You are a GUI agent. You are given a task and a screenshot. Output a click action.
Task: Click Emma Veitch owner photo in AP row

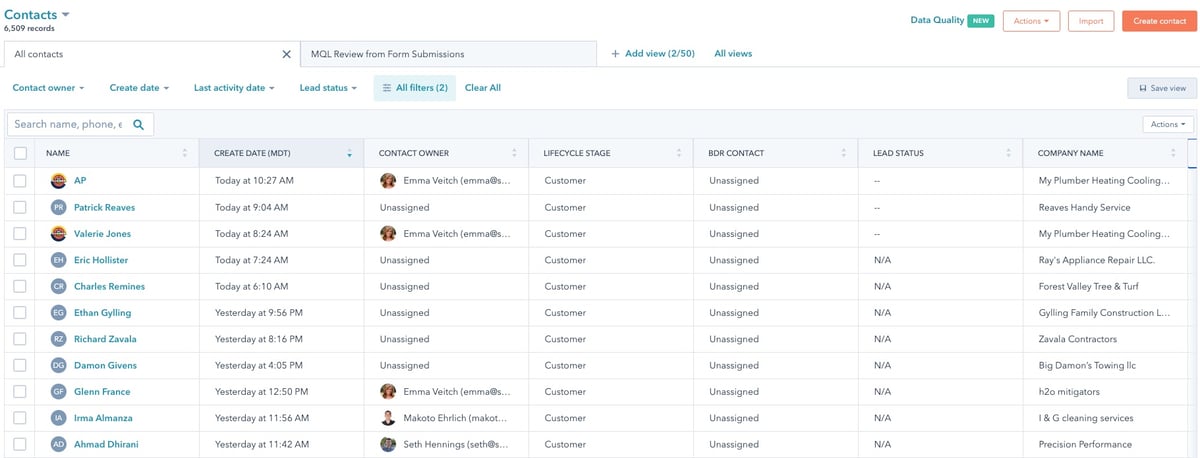388,181
